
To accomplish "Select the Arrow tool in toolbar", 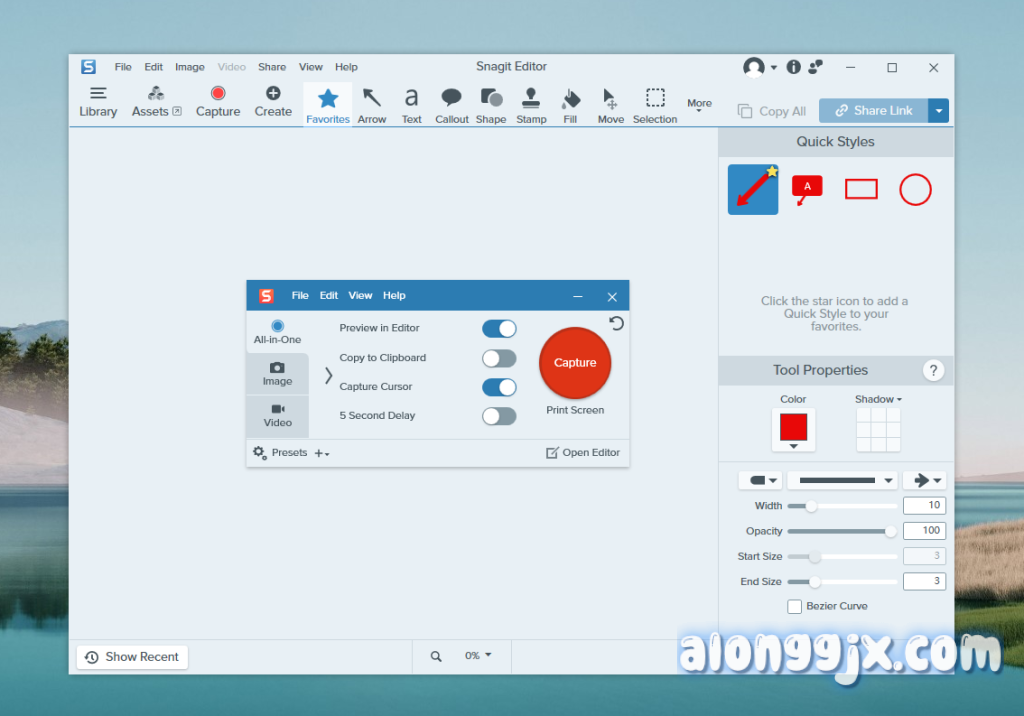I will (x=372, y=104).
